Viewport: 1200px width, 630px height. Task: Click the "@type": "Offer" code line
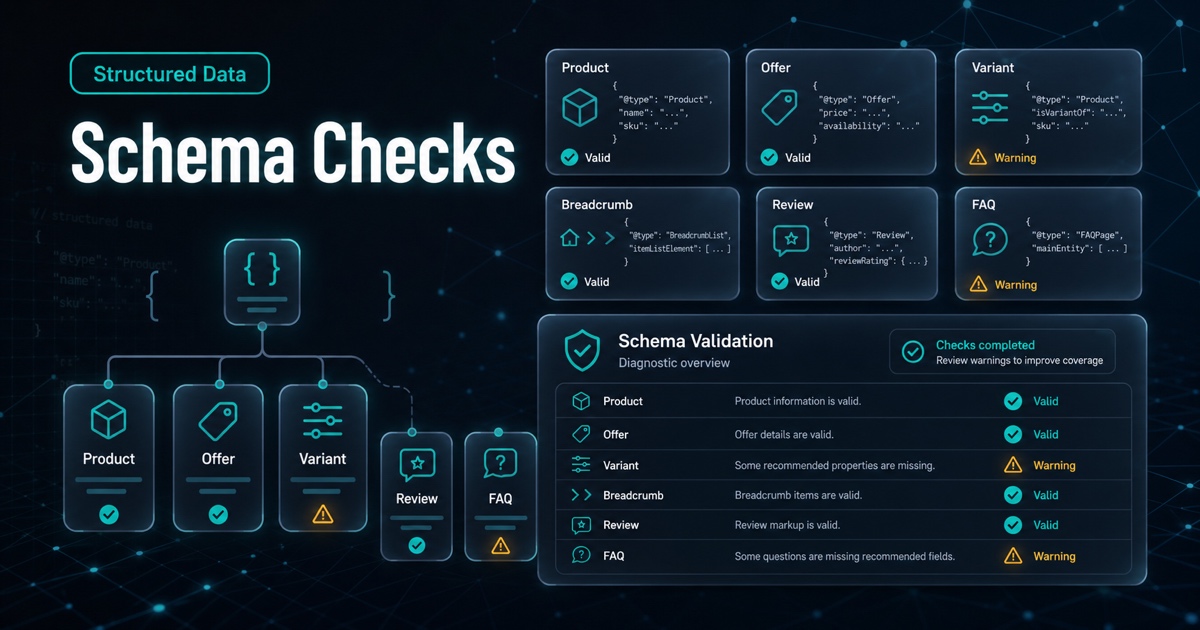coord(860,99)
